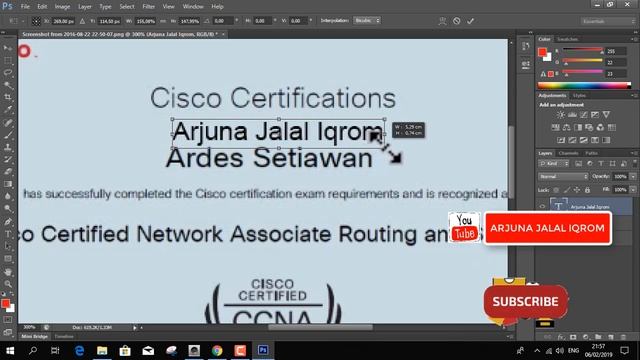Screen dimensions: 640x360
Task: Open the layer filter Kind dropdown
Action: [554, 164]
